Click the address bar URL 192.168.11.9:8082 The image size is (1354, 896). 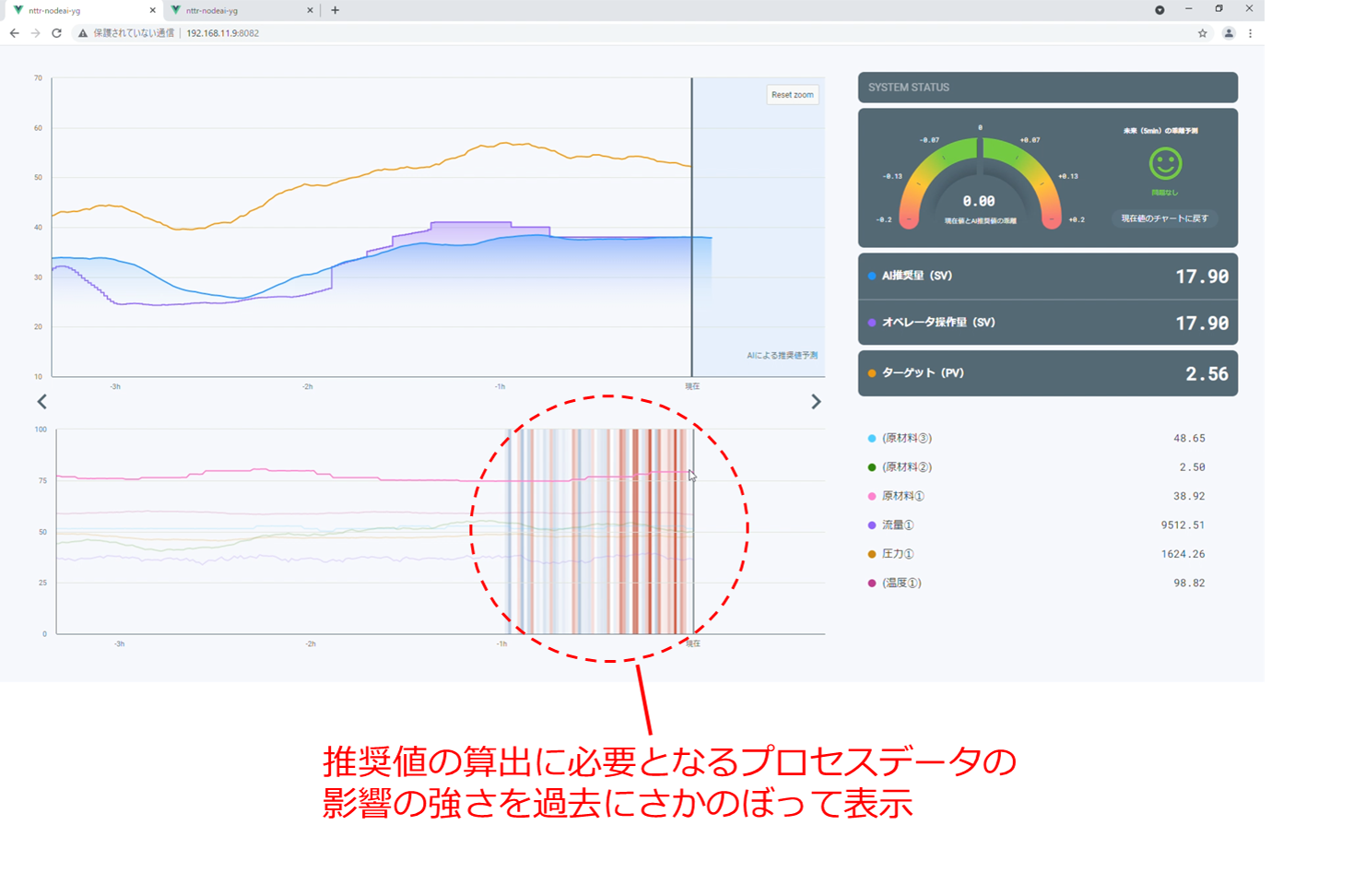(x=222, y=33)
